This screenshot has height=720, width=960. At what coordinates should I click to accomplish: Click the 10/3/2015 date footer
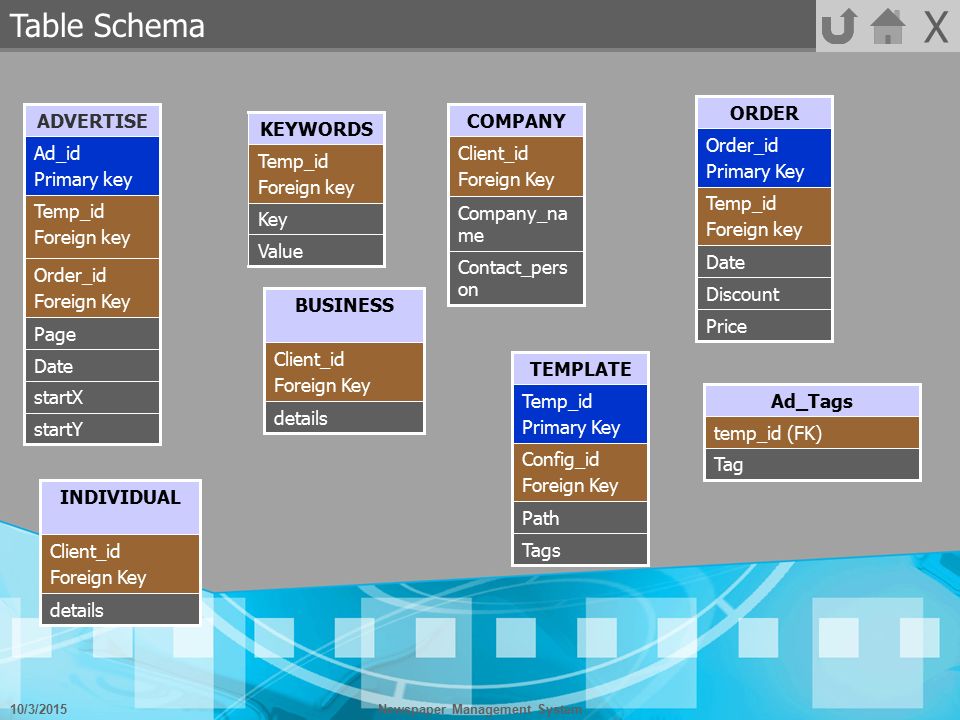[39, 709]
